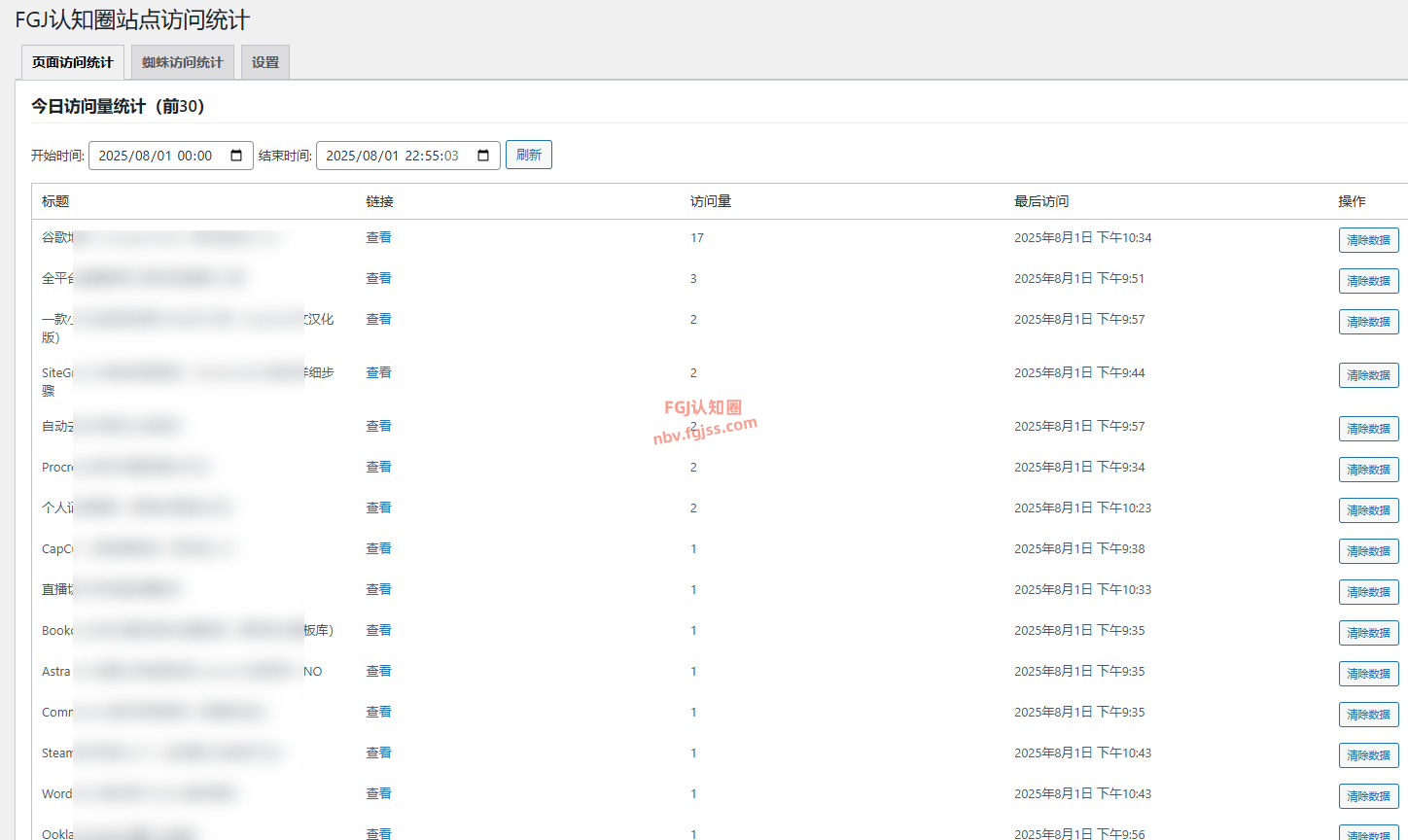Open calendar picker icon in end time field
Image resolution: width=1408 pixels, height=840 pixels.
pyautogui.click(x=483, y=156)
